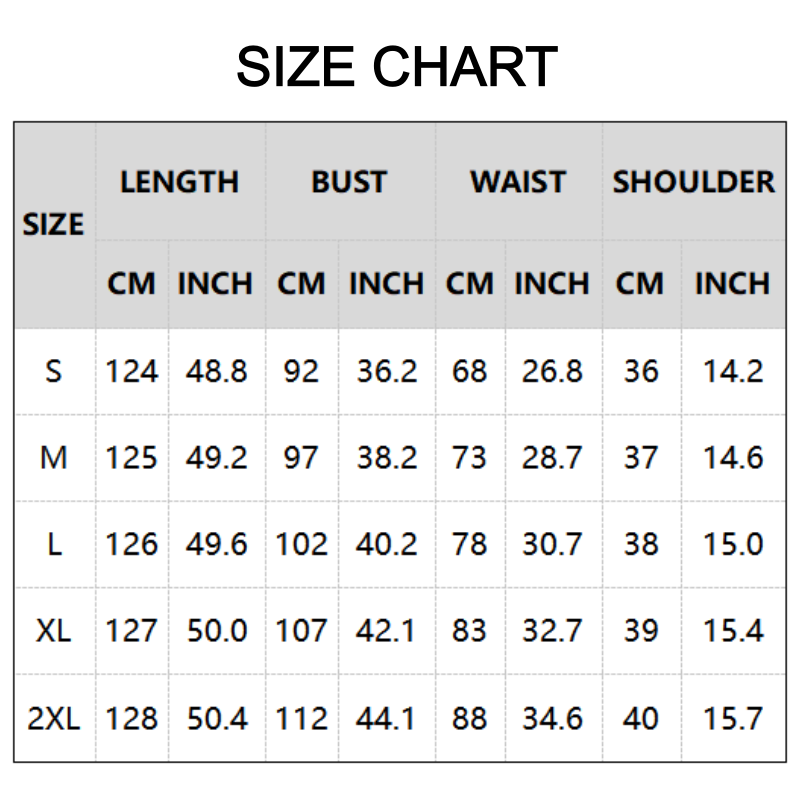Viewport: 800px width, 800px height.
Task: Click the 48.8 inch length cell
Action: tap(216, 371)
